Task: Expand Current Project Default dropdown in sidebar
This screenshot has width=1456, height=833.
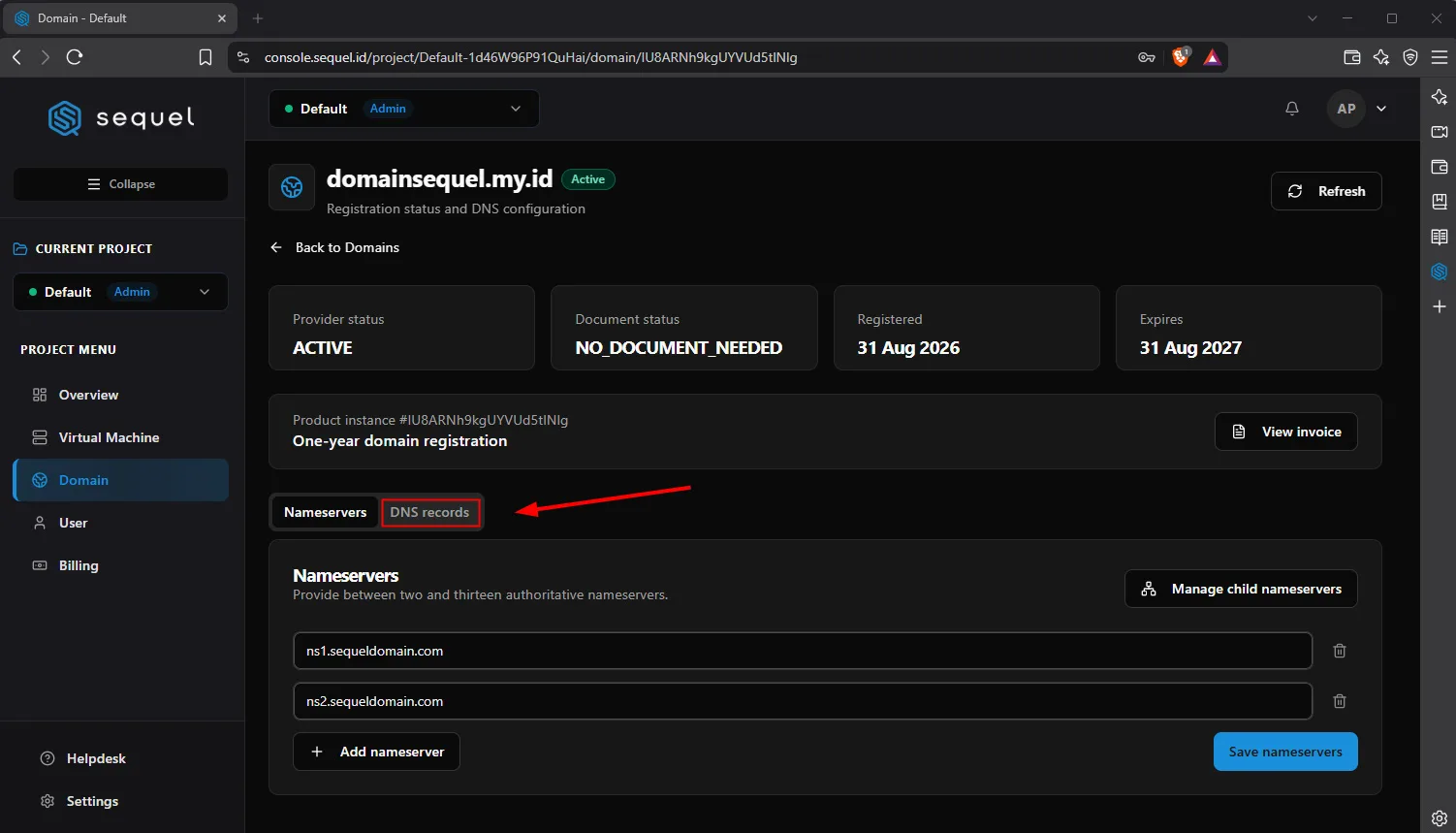Action: coord(121,292)
